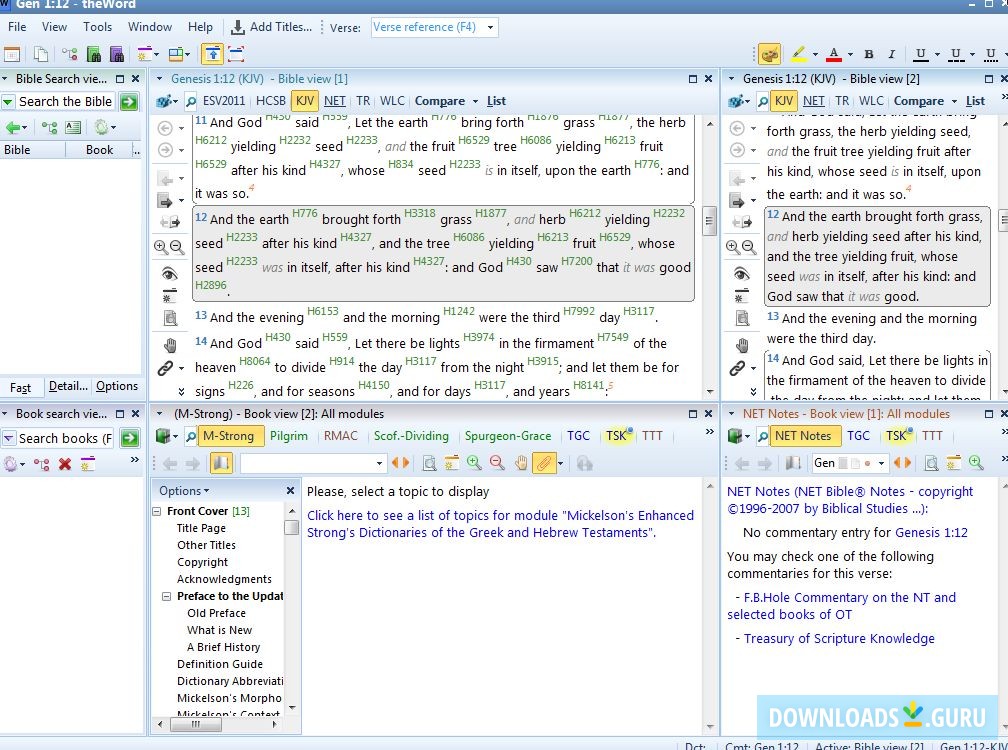The width and height of the screenshot is (1008, 750).
Task: Run Bible search with green arrow
Action: pyautogui.click(x=129, y=102)
